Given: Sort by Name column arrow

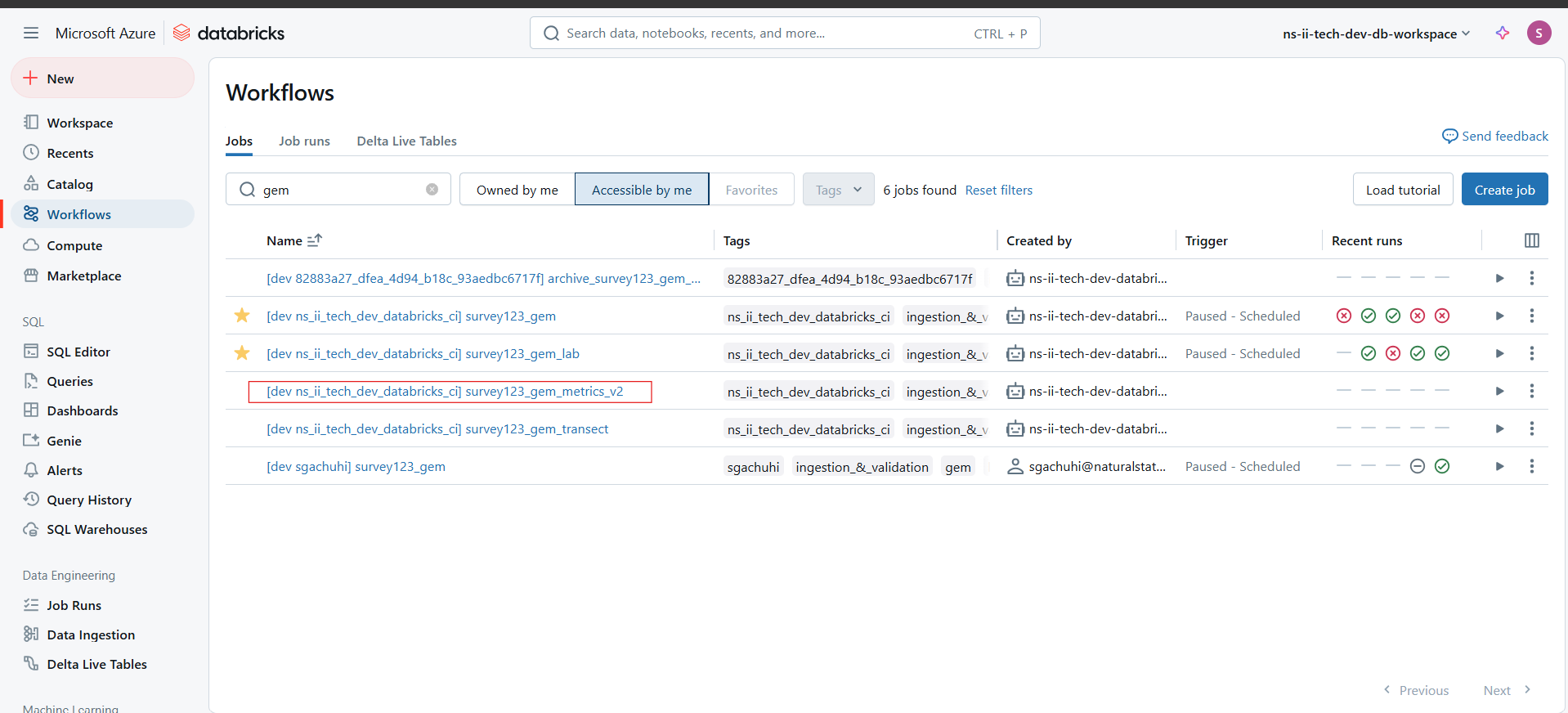Looking at the screenshot, I should [315, 240].
